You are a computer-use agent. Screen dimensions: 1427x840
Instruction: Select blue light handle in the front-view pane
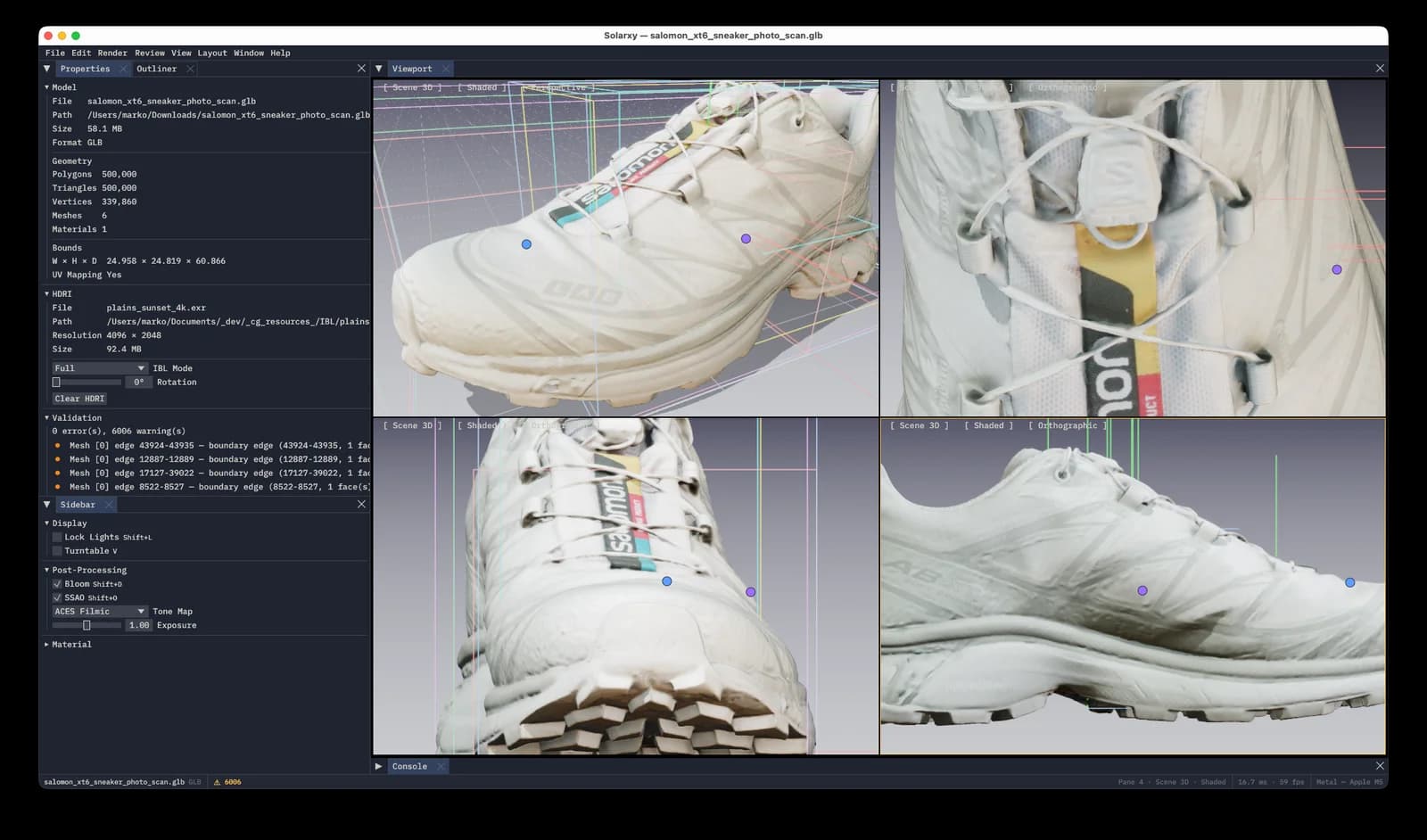(666, 581)
